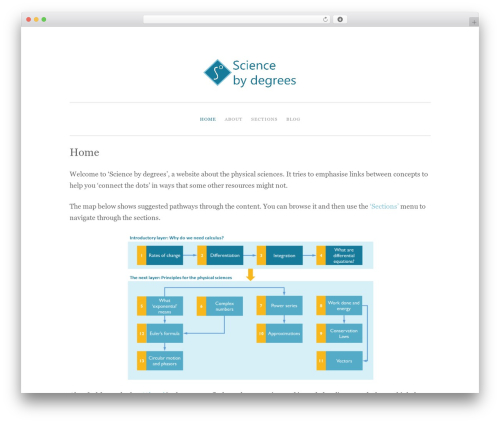This screenshot has height=423, width=500.
Task: Open the Blog menu item
Action: pos(293,119)
